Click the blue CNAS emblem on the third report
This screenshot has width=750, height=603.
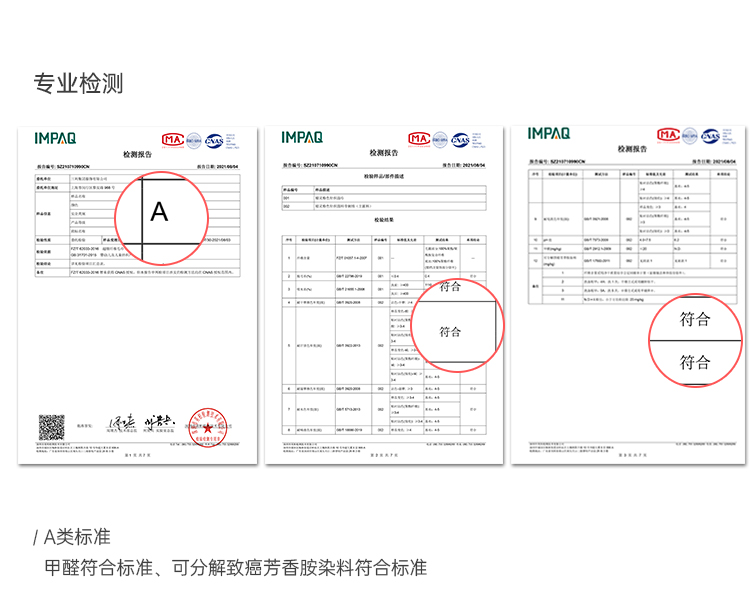[710, 136]
